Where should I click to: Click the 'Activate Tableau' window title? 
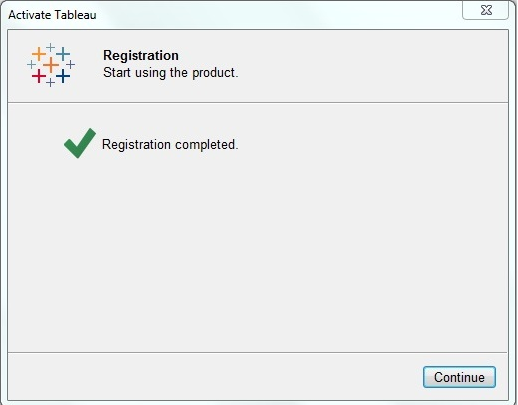coord(52,15)
